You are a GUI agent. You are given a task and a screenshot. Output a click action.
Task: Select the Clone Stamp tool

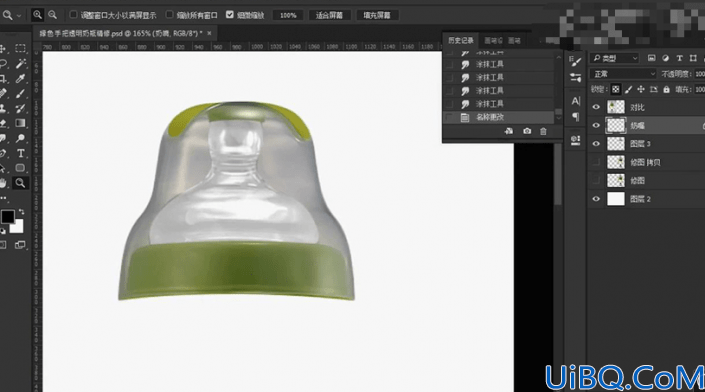click(3, 108)
